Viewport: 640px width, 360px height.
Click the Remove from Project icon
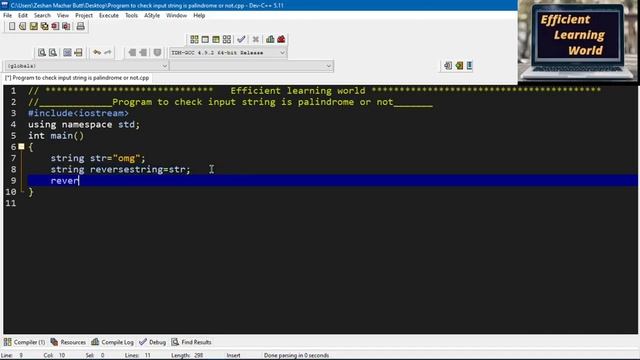pos(143,52)
